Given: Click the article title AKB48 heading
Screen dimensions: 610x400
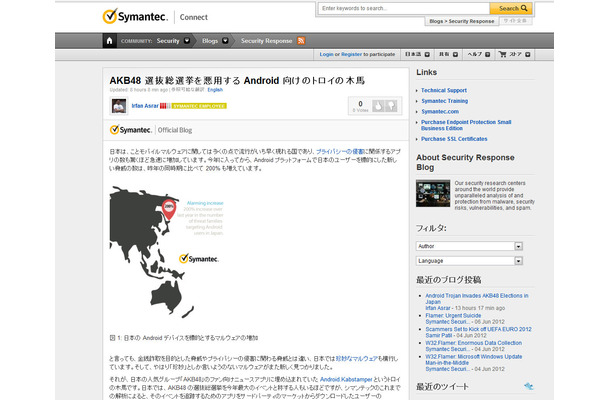Looking at the screenshot, I should 237,81.
